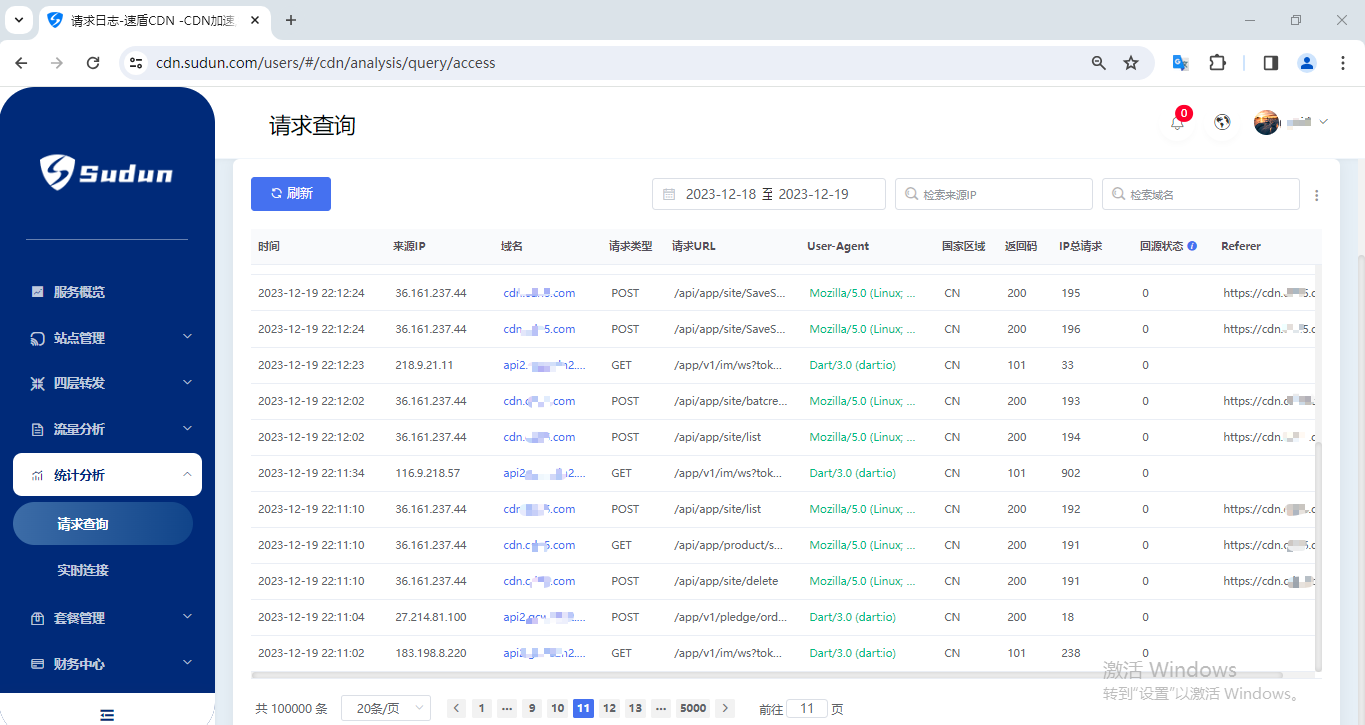Open 服务概览 in the sidebar
Image resolution: width=1365 pixels, height=725 pixels.
click(80, 292)
